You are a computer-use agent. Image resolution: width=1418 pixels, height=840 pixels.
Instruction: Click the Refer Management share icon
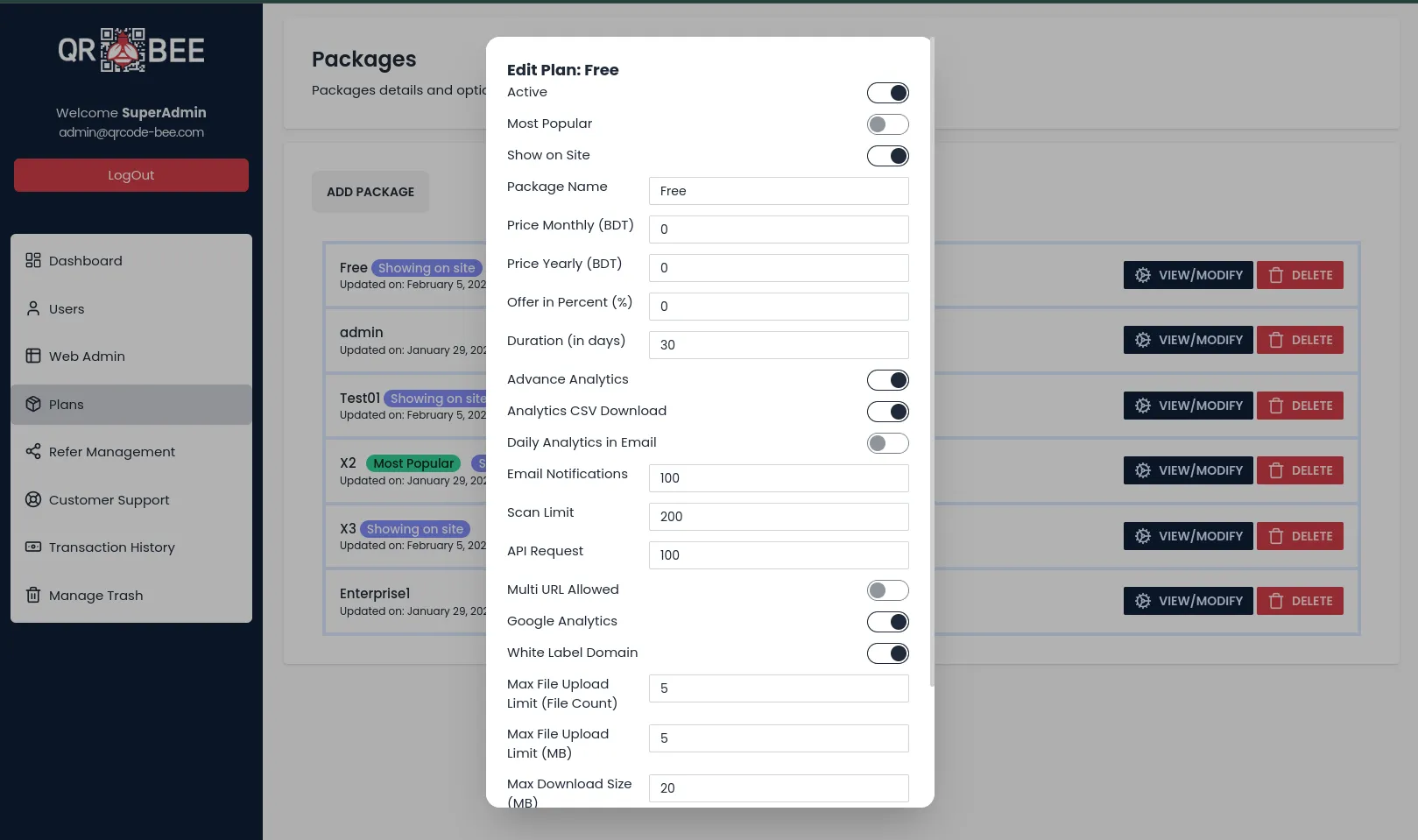(x=33, y=451)
